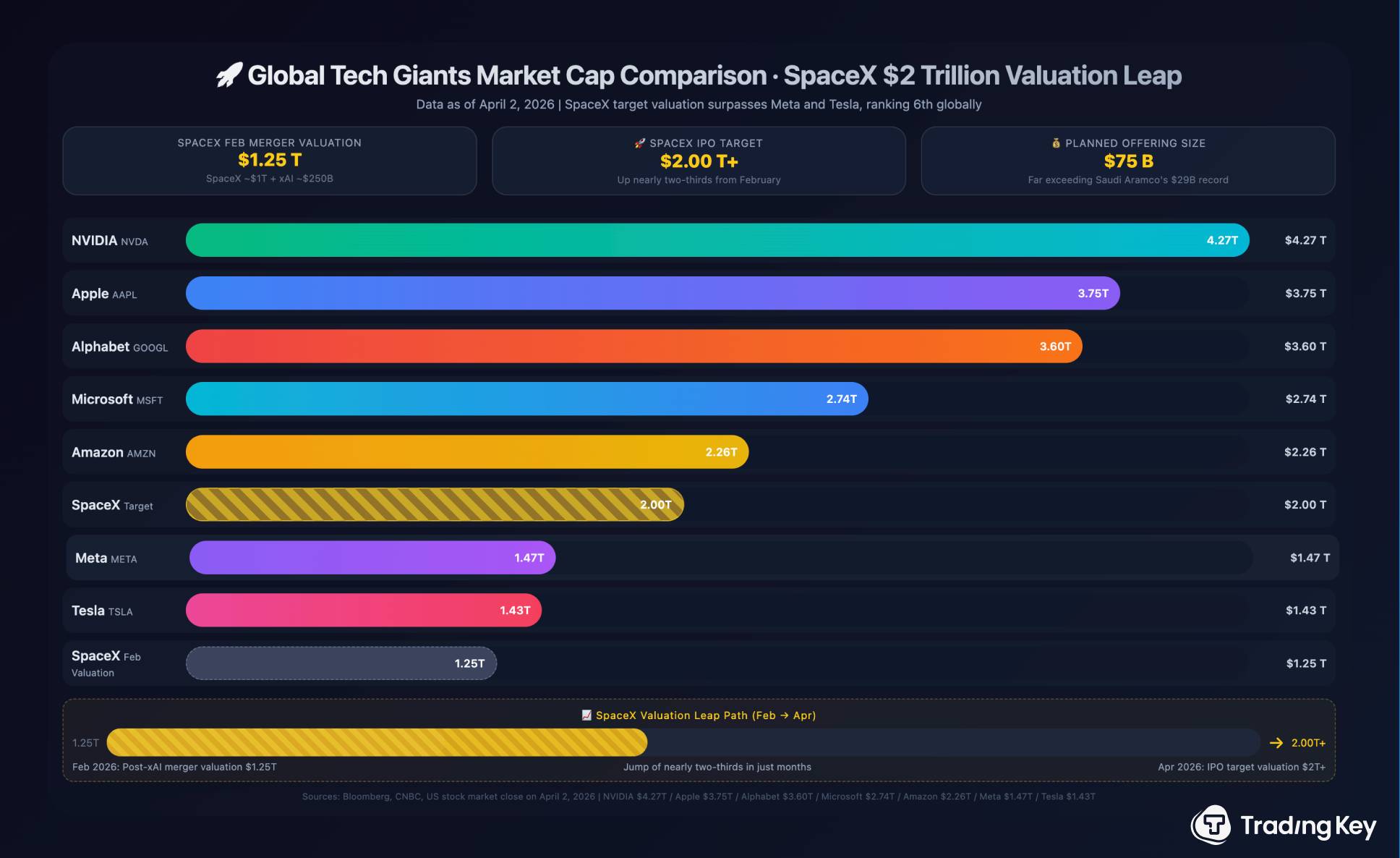Click the $4.27 T value label for NVIDIA
This screenshot has width=1400, height=858.
(x=1305, y=240)
